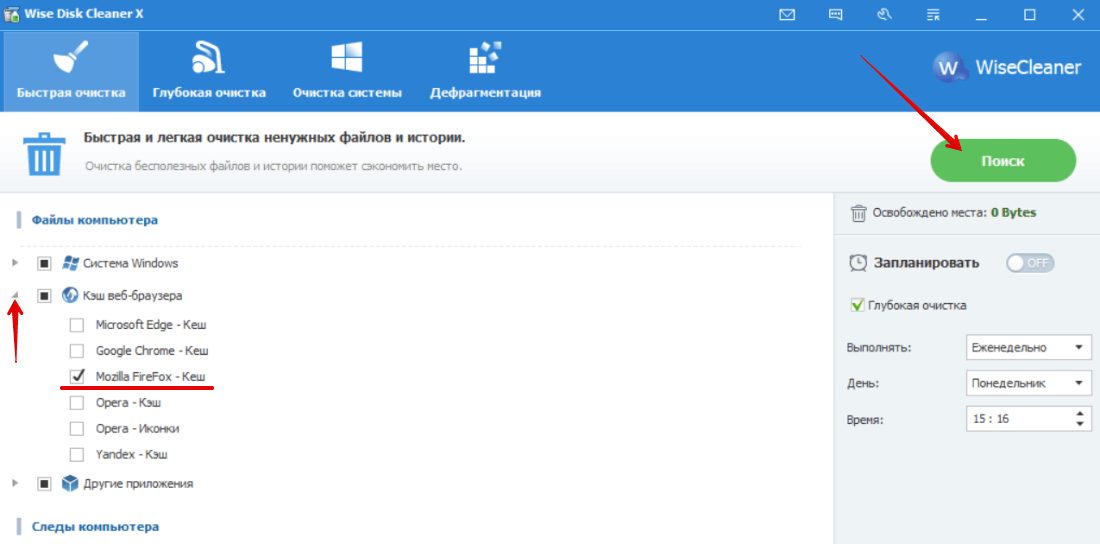Click the mail envelope icon in title bar
1100x544 pixels.
coord(787,15)
